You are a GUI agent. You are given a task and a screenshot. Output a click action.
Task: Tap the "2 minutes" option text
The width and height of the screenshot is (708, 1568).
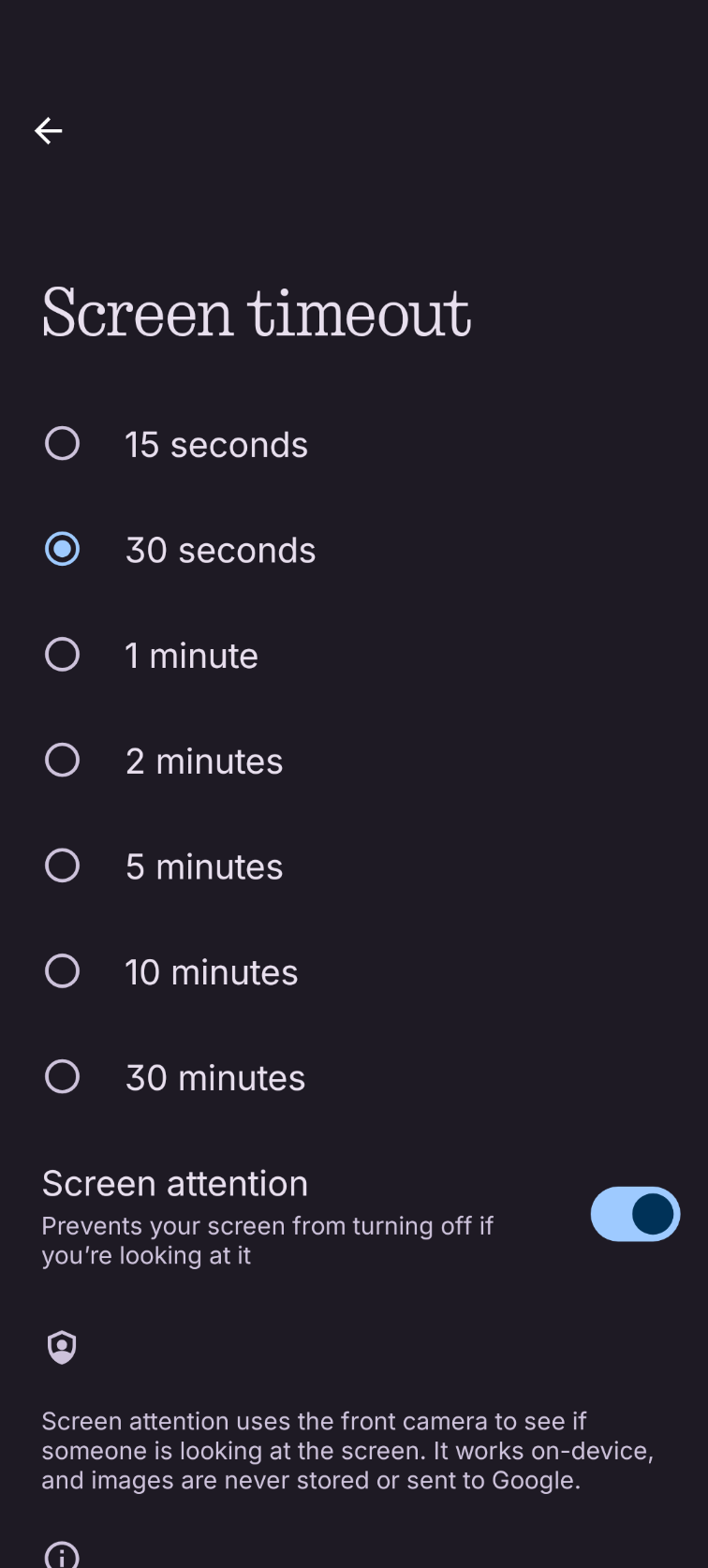[204, 762]
